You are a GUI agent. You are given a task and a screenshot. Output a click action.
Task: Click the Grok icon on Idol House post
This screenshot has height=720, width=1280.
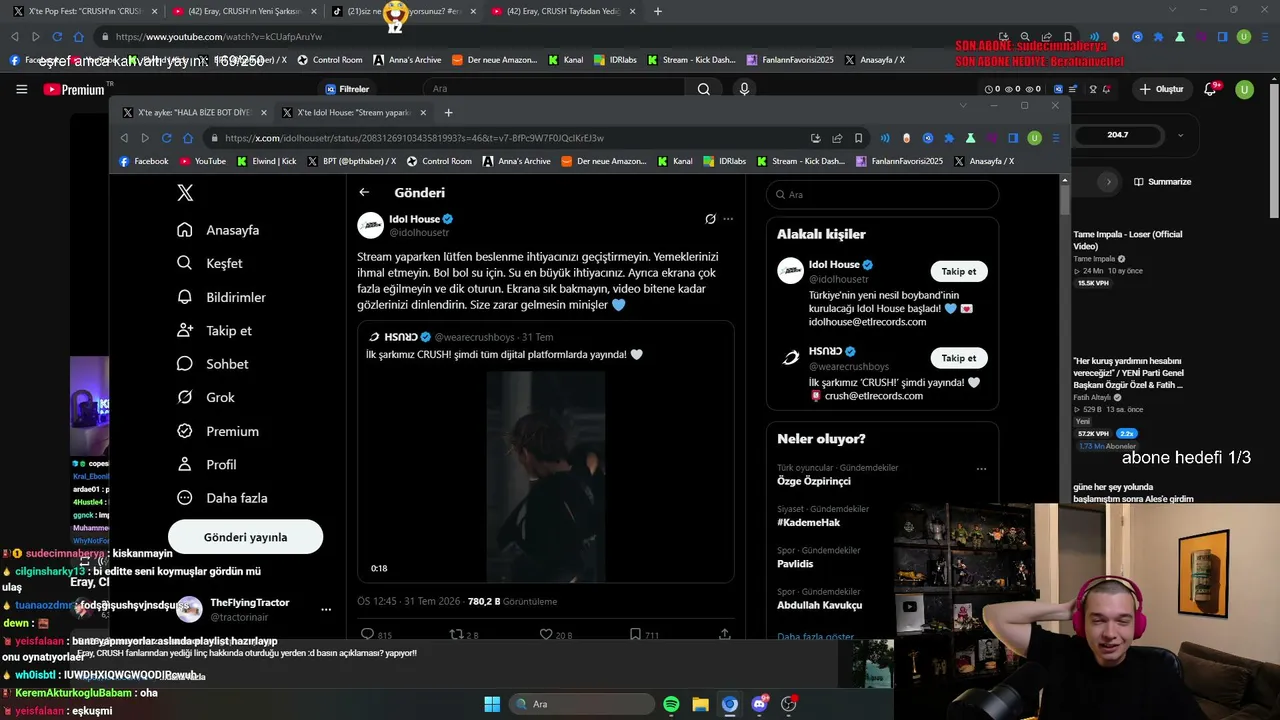pyautogui.click(x=710, y=219)
